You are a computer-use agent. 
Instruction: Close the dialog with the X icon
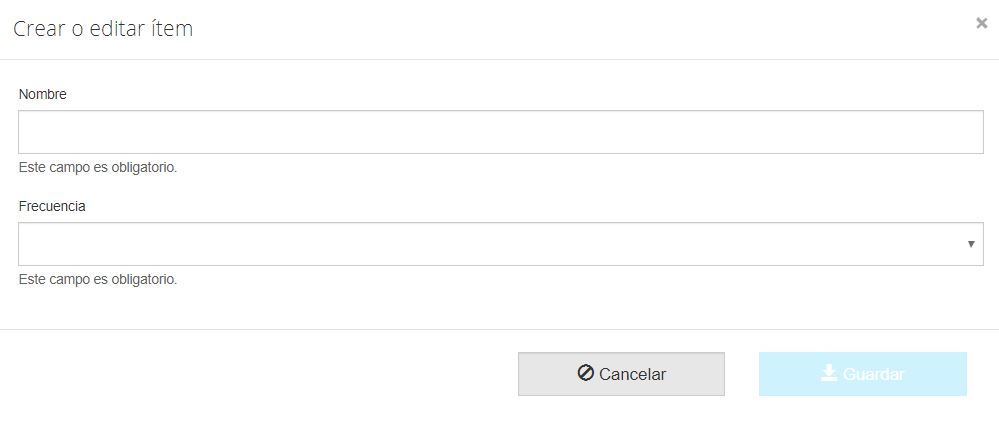pyautogui.click(x=981, y=23)
